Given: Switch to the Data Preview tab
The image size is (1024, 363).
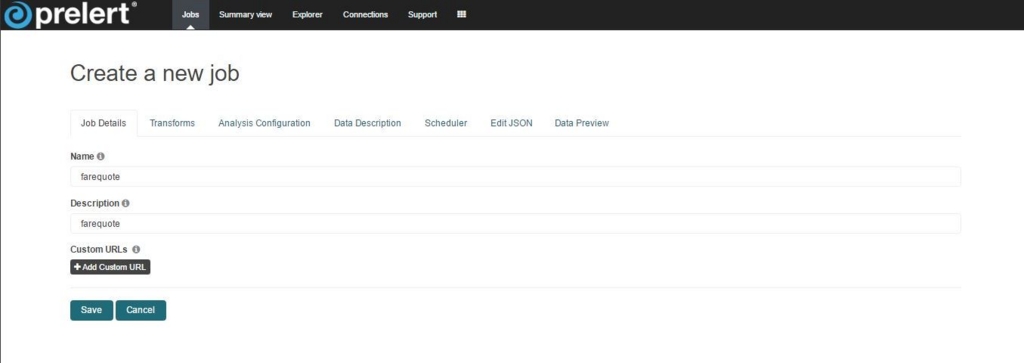Looking at the screenshot, I should [x=582, y=123].
